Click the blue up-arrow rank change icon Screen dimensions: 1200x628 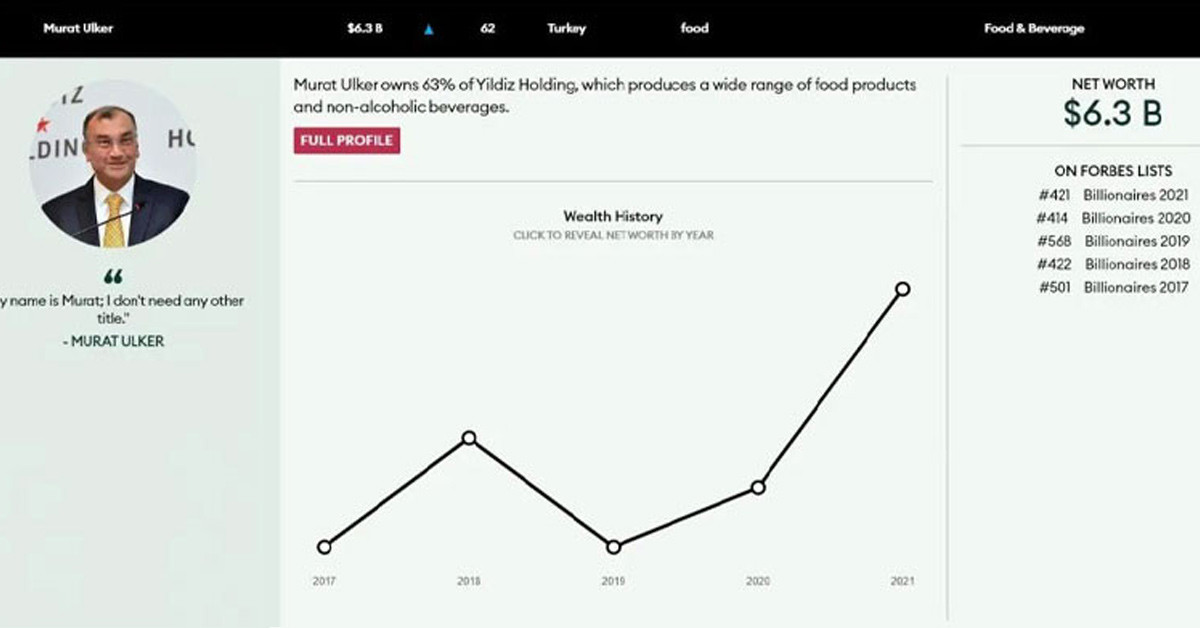(429, 30)
